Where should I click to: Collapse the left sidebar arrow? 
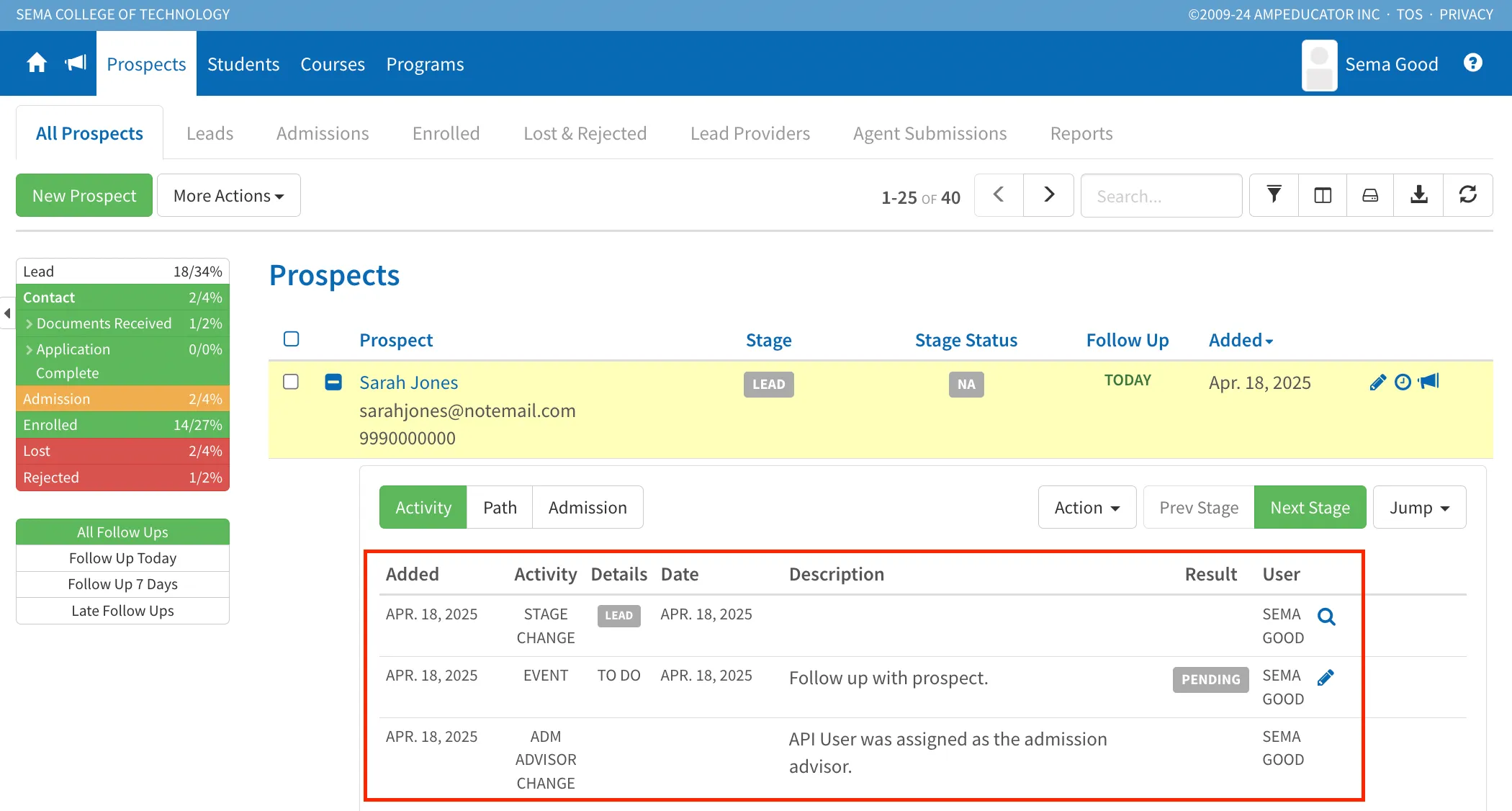click(7, 313)
